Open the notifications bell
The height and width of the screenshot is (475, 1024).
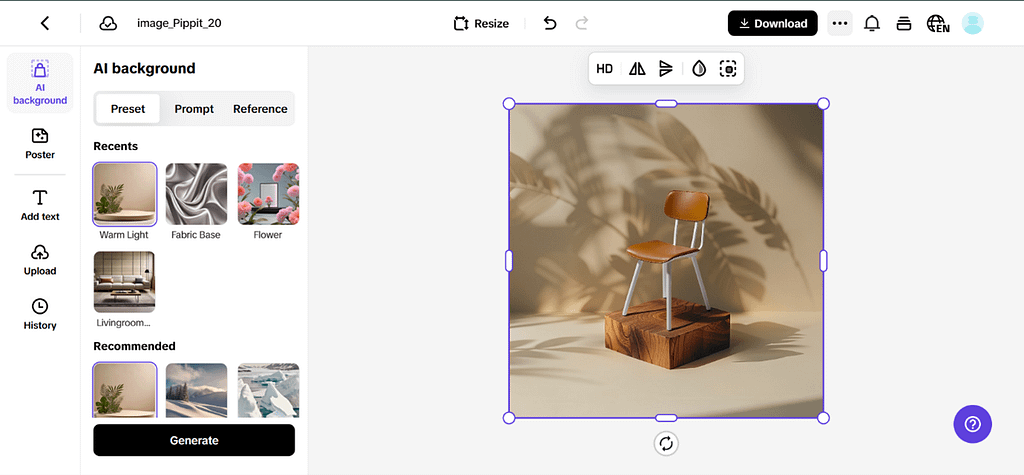coord(872,23)
